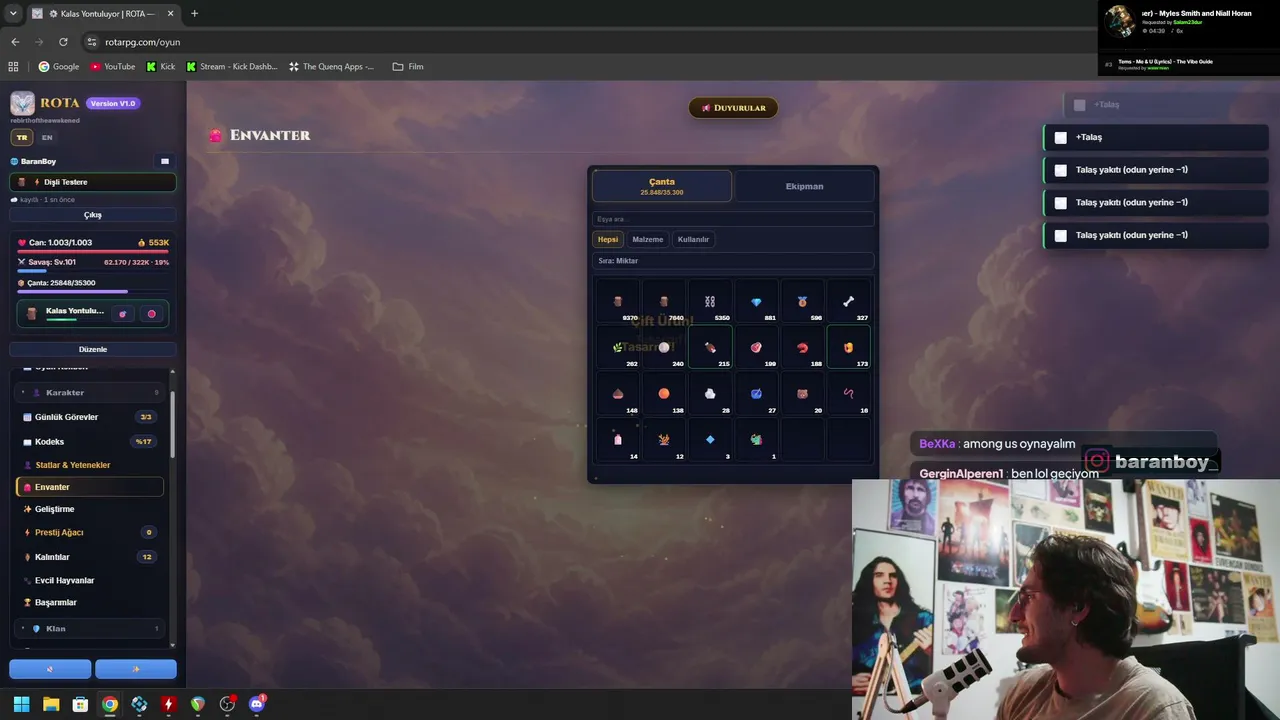The image size is (1280, 720).
Task: Select the chestnut item with quantity 148
Action: click(618, 393)
